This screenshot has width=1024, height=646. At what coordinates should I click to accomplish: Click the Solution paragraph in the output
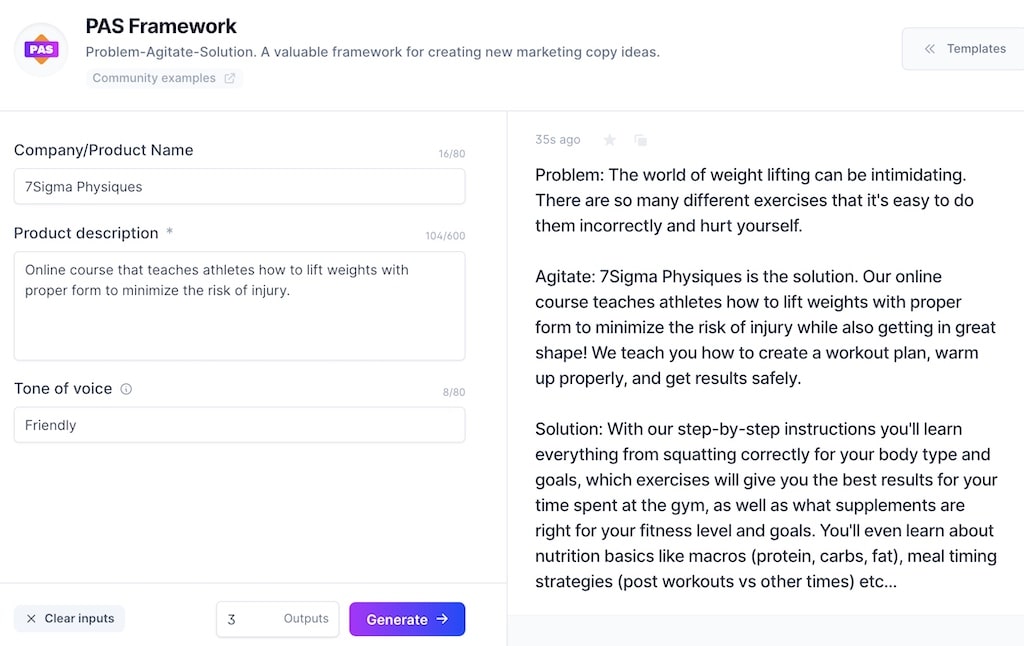(x=765, y=505)
